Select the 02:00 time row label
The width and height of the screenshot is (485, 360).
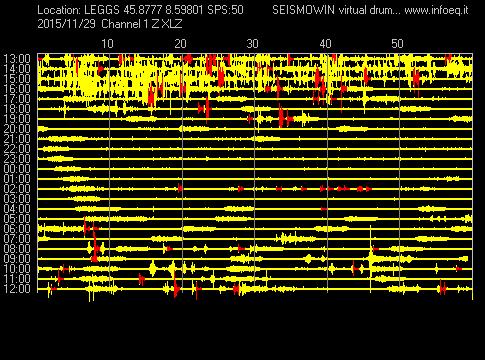point(17,189)
